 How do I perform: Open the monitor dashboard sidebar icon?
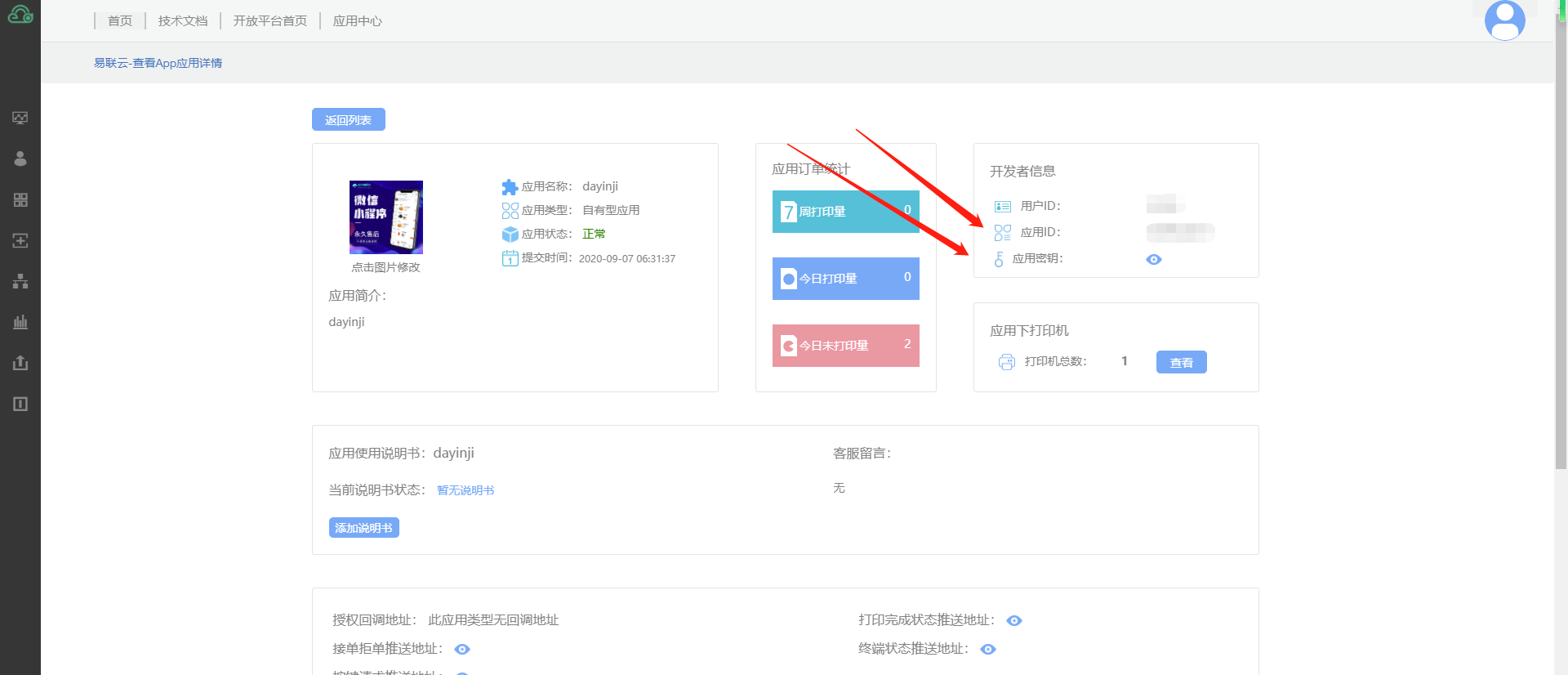pos(20,118)
